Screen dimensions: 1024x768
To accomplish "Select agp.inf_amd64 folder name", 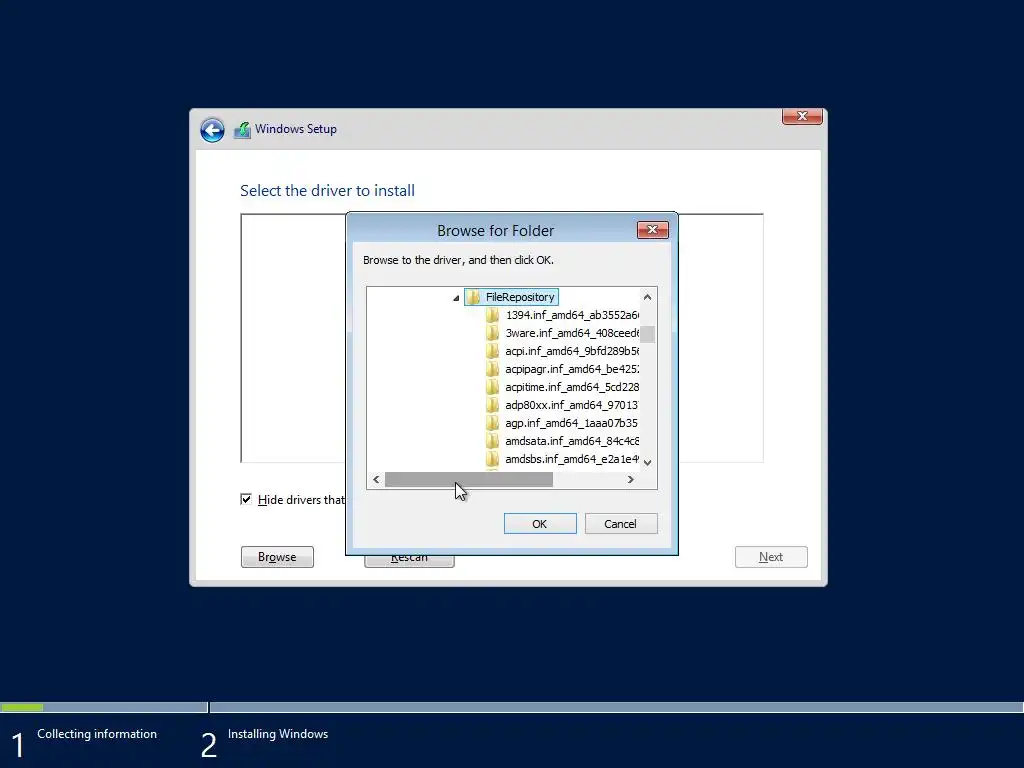I will (x=572, y=423).
